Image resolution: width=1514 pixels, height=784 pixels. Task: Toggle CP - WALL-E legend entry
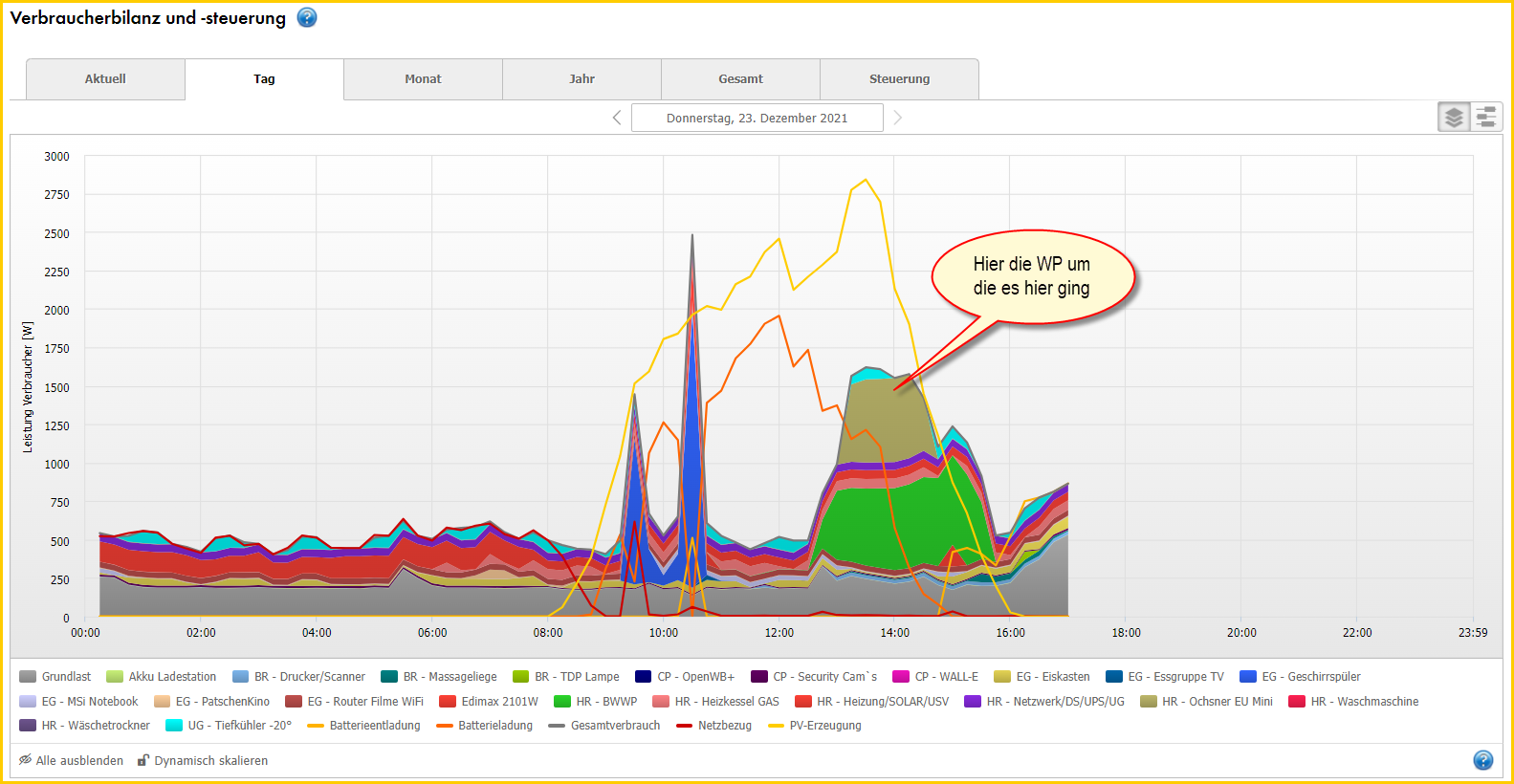tap(935, 677)
